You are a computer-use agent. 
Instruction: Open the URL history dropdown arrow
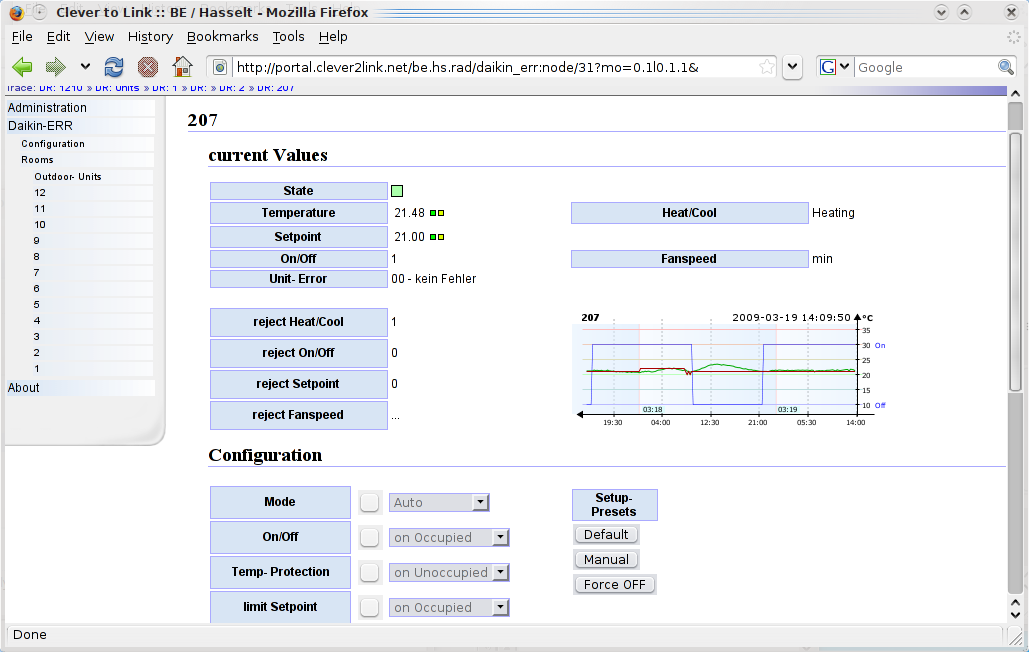(793, 67)
